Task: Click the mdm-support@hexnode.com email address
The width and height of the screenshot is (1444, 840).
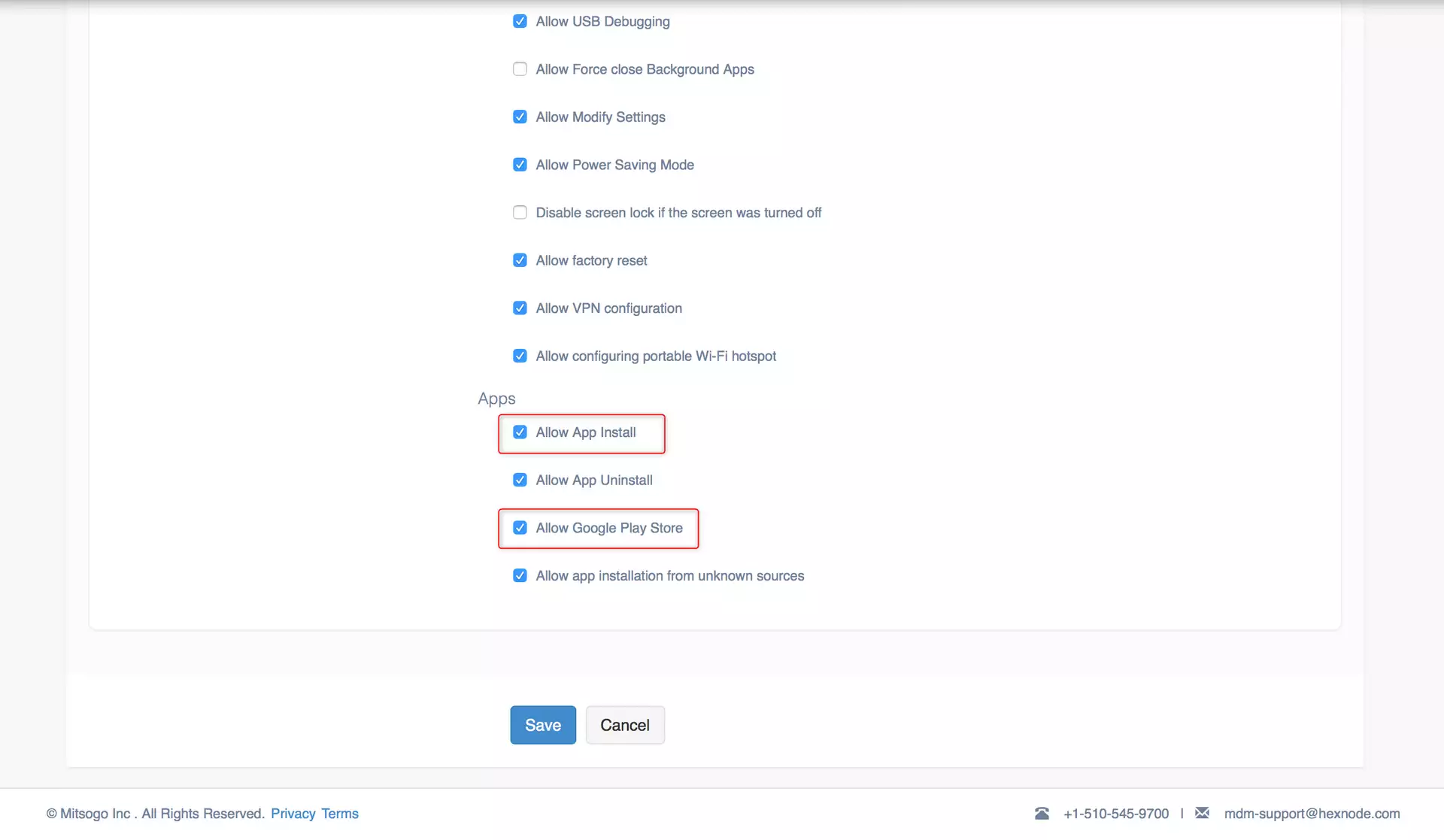Action: tap(1312, 814)
